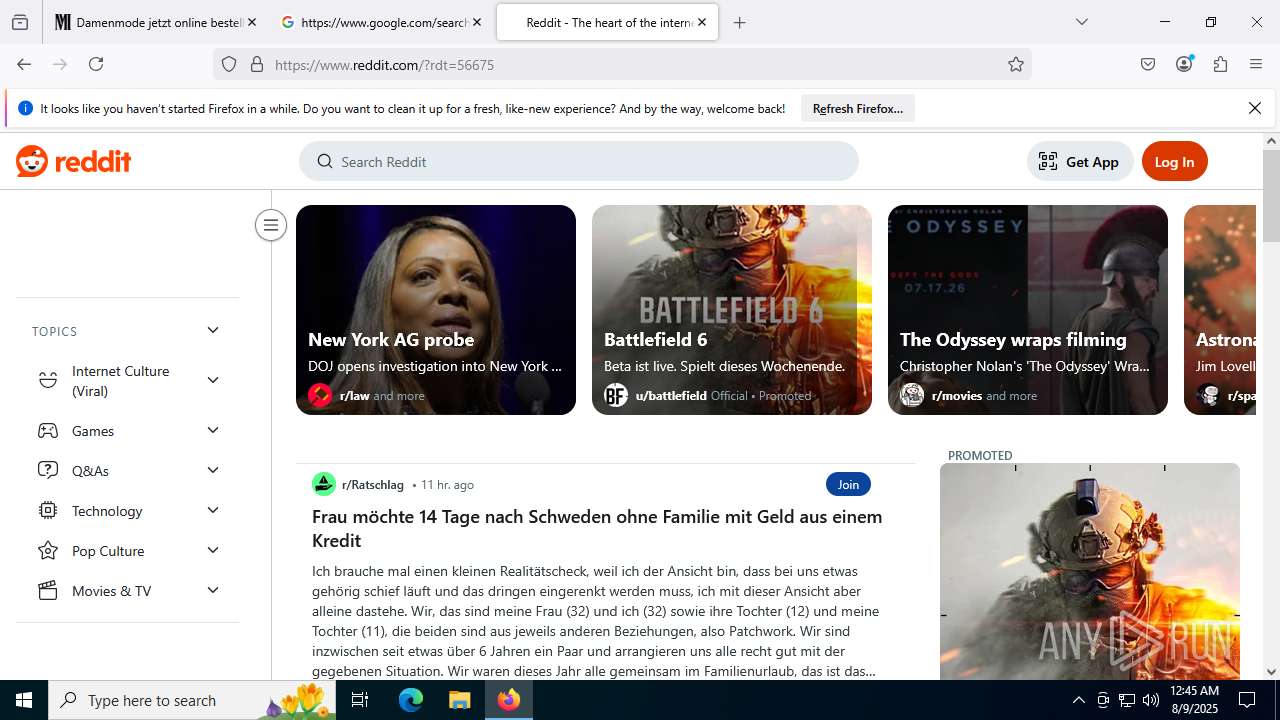Open volume control in system tray

coord(1151,700)
